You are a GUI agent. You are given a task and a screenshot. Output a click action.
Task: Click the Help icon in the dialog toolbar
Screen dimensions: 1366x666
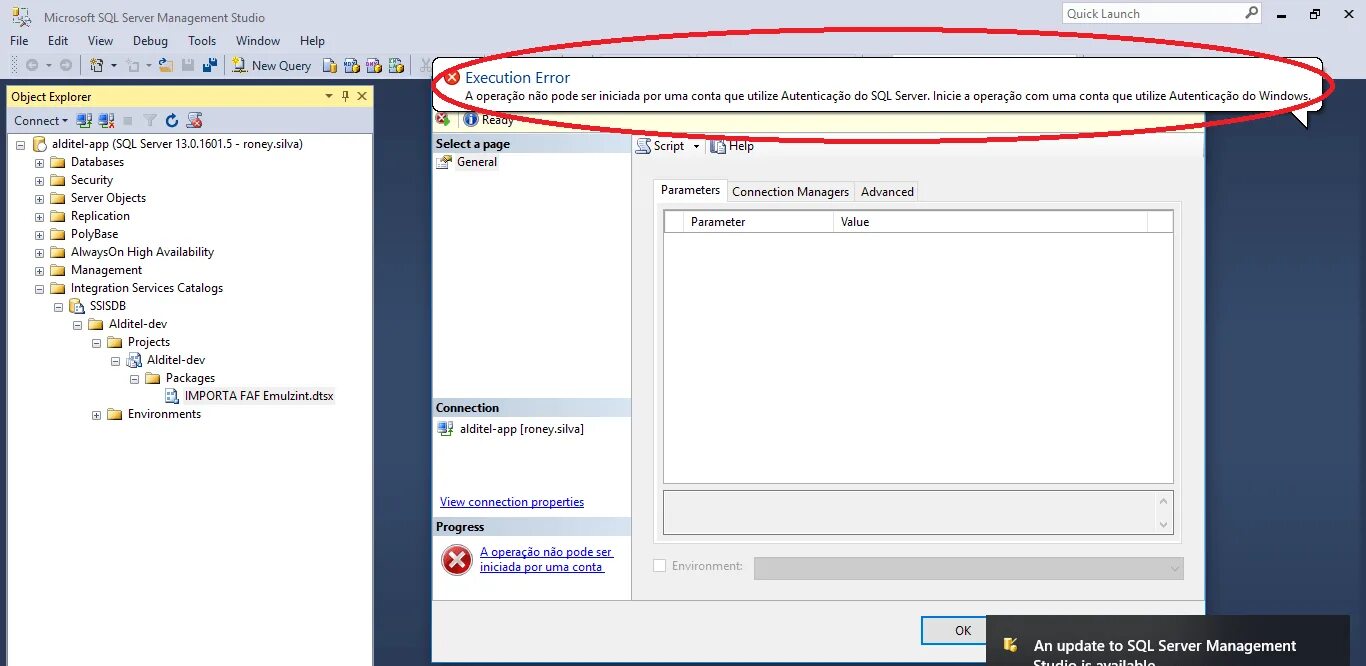[717, 146]
